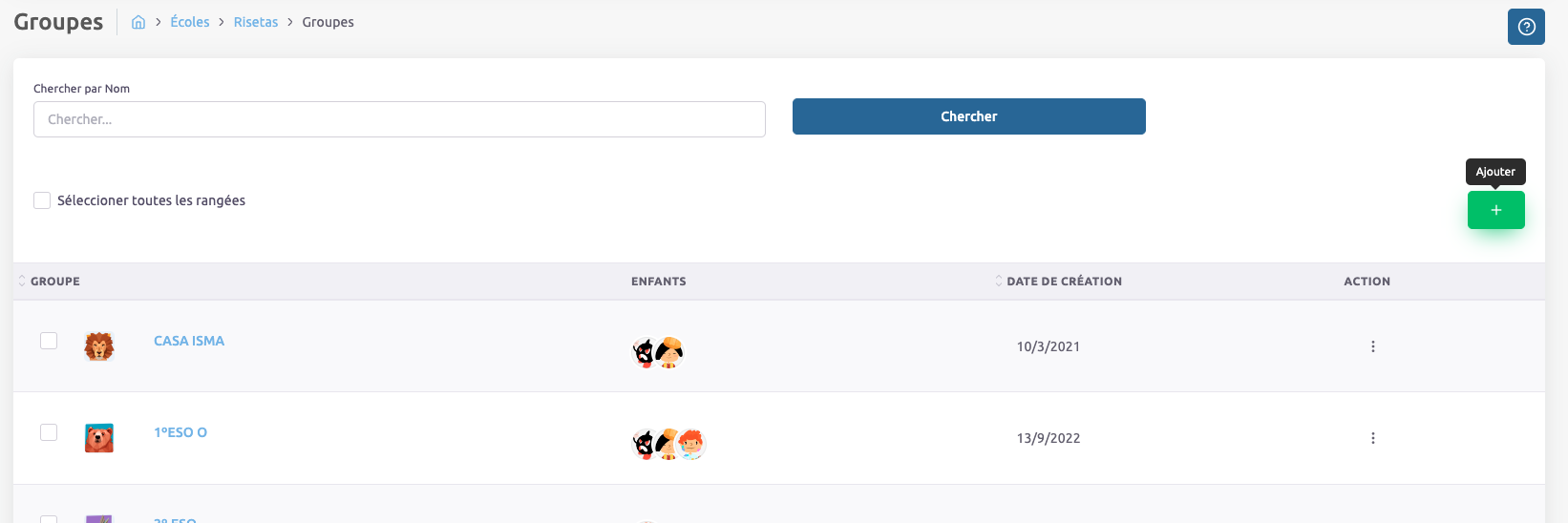Viewport: 1568px width, 523px height.
Task: Sort the table by Groupe column
Action: tap(54, 282)
